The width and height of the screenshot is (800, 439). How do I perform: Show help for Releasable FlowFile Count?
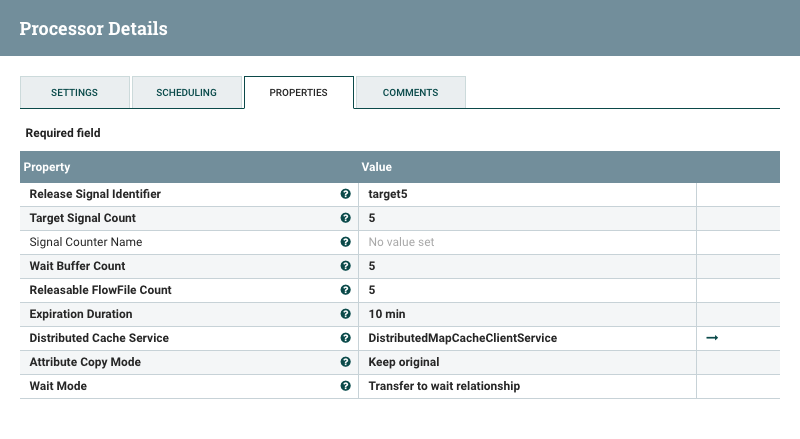pos(345,290)
